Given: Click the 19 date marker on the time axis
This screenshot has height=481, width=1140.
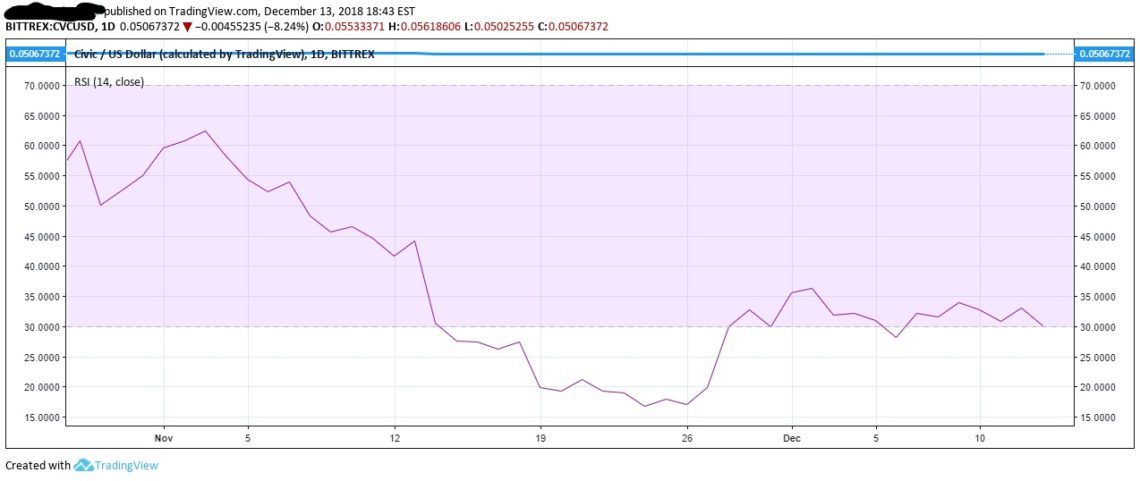Looking at the screenshot, I should [540, 438].
